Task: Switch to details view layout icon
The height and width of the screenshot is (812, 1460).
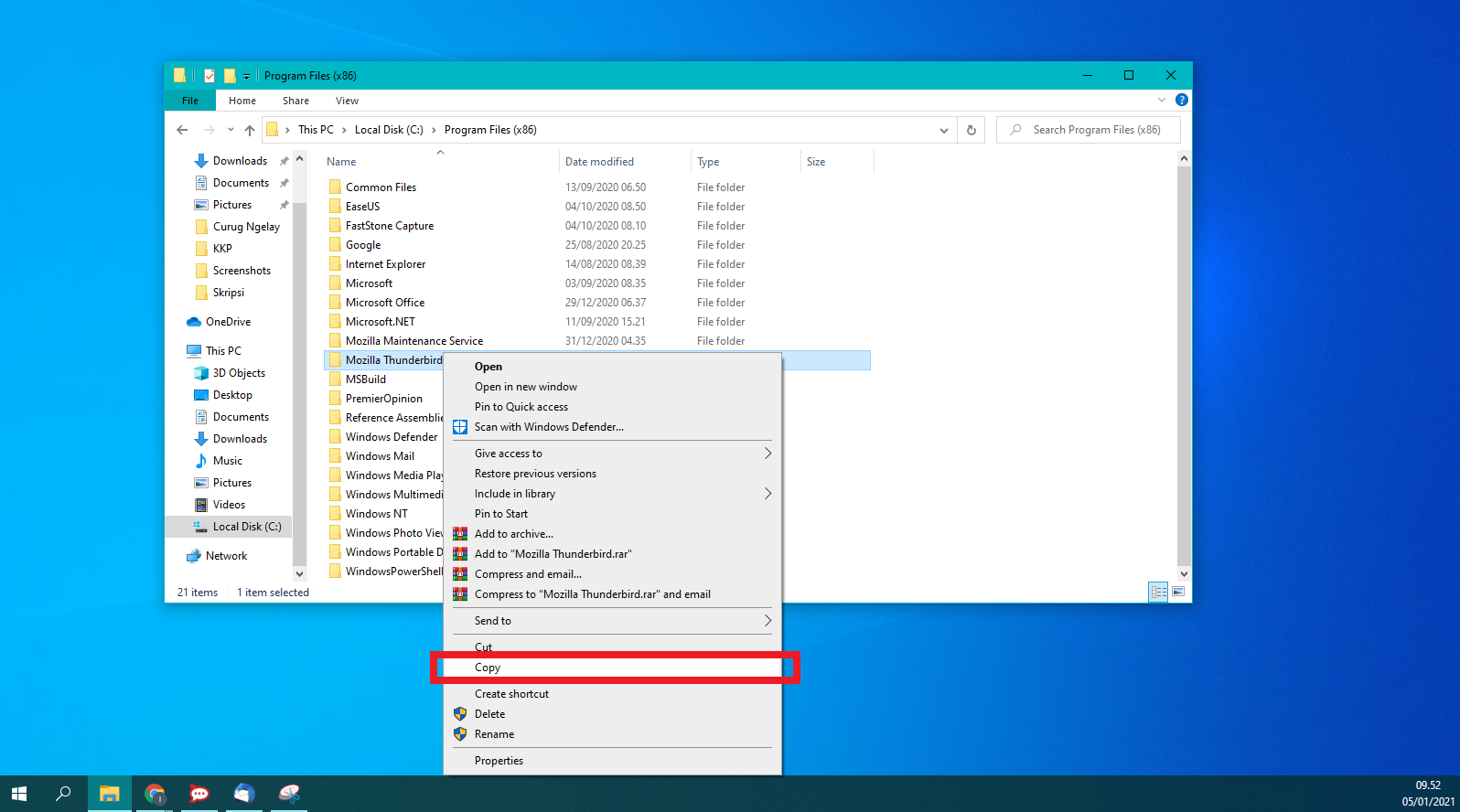Action: (x=1158, y=593)
